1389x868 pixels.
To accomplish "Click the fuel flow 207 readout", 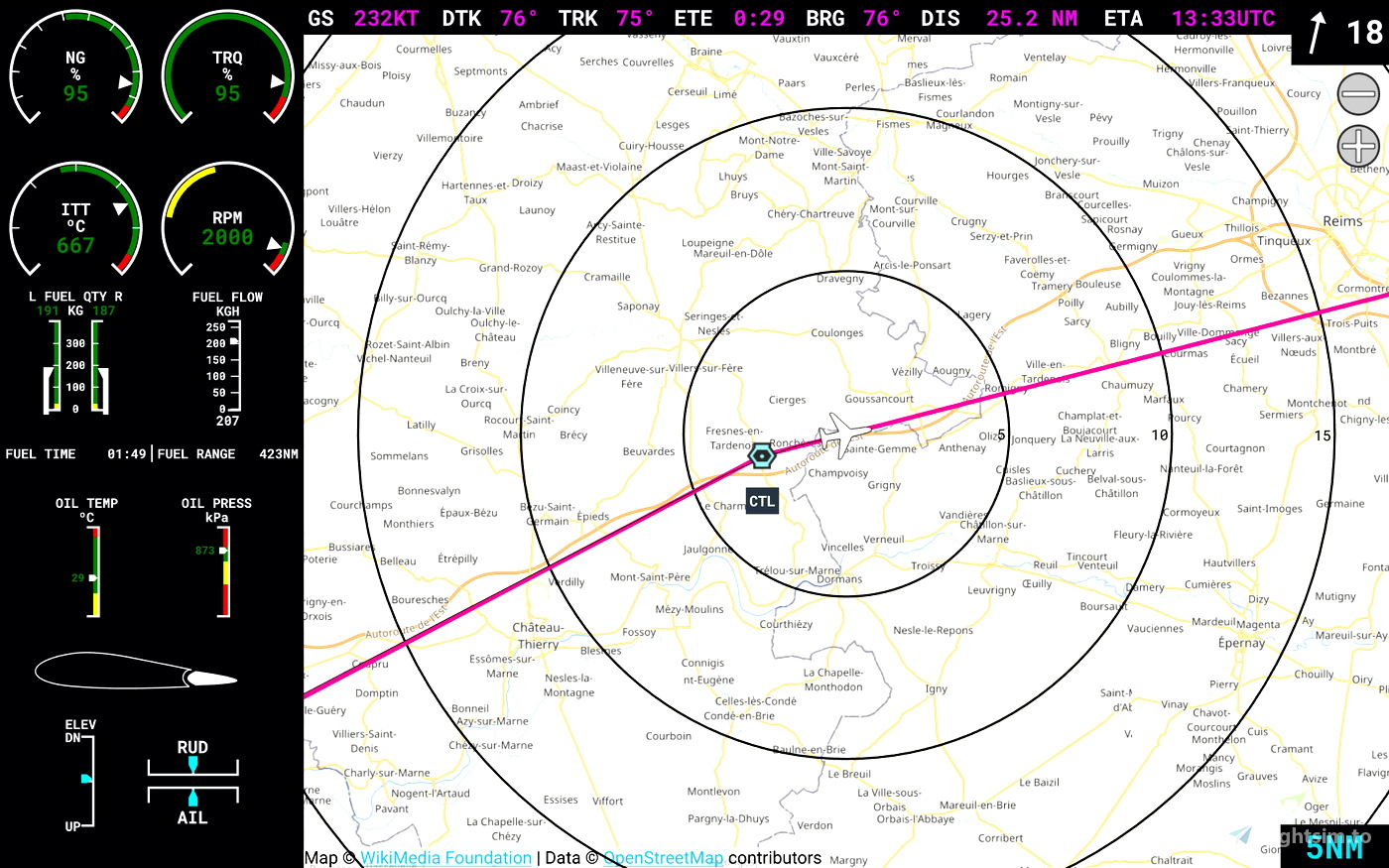I will coord(227,421).
